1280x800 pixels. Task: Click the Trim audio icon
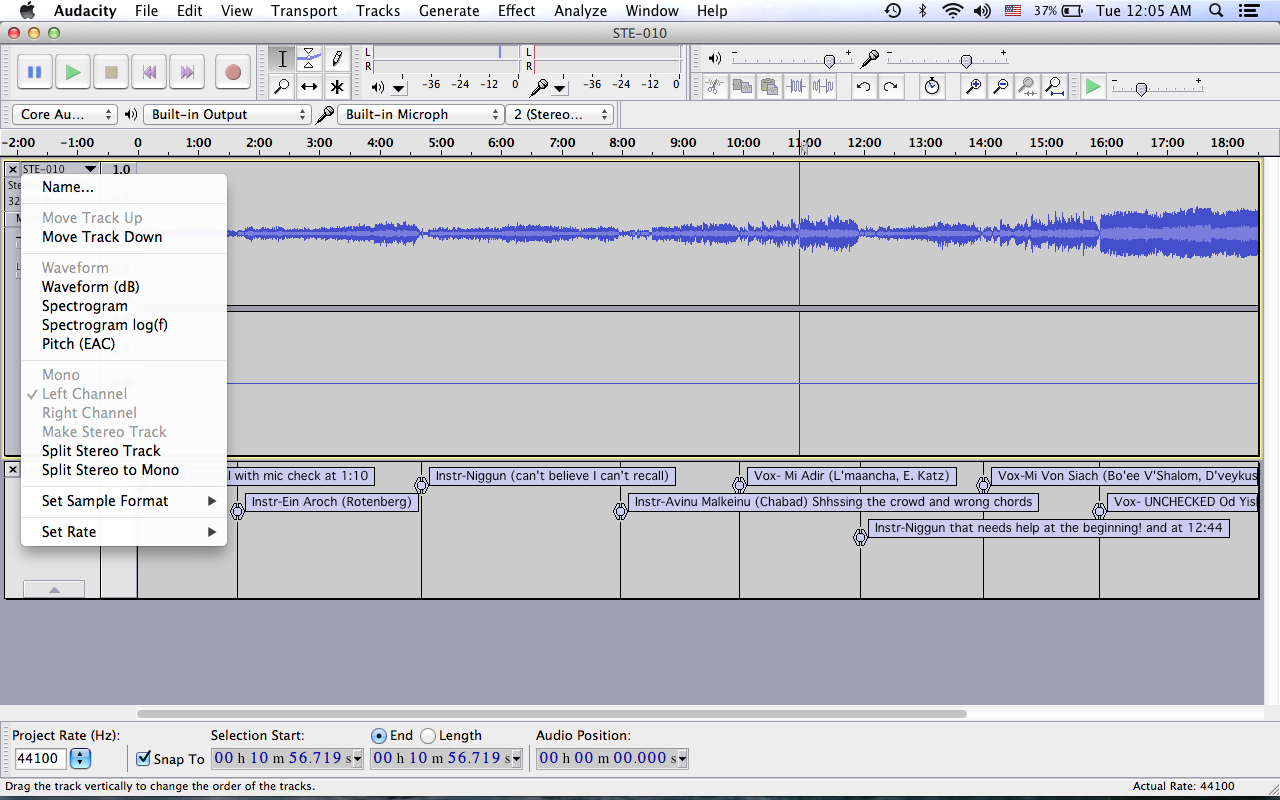pos(796,87)
